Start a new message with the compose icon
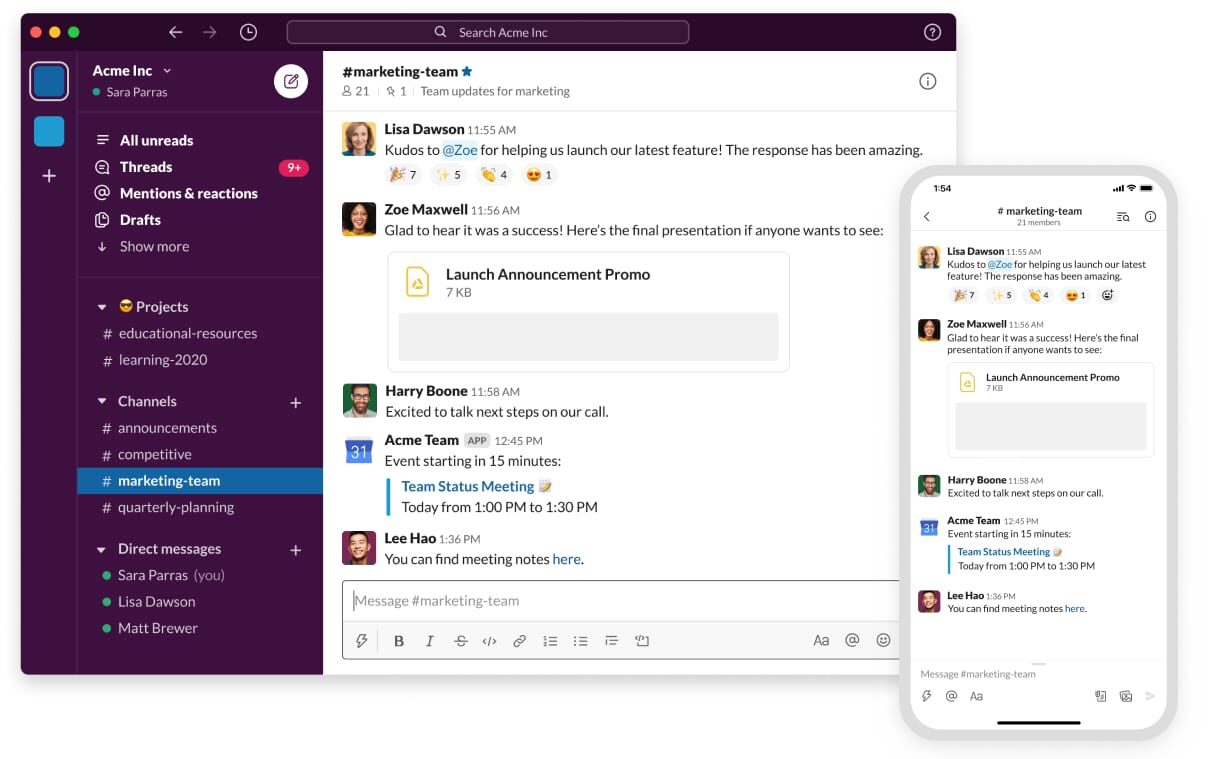 (291, 81)
